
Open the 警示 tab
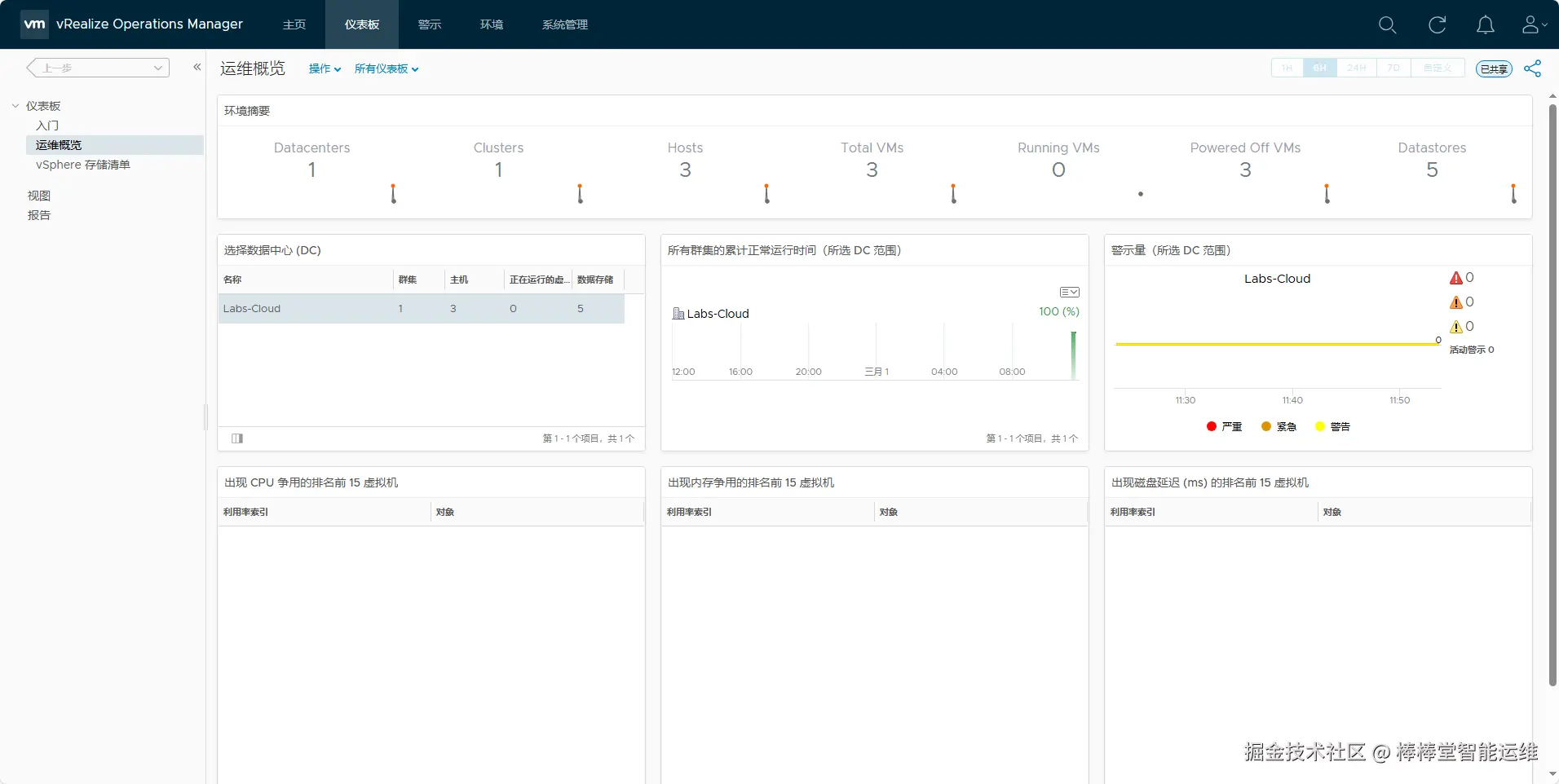click(430, 24)
